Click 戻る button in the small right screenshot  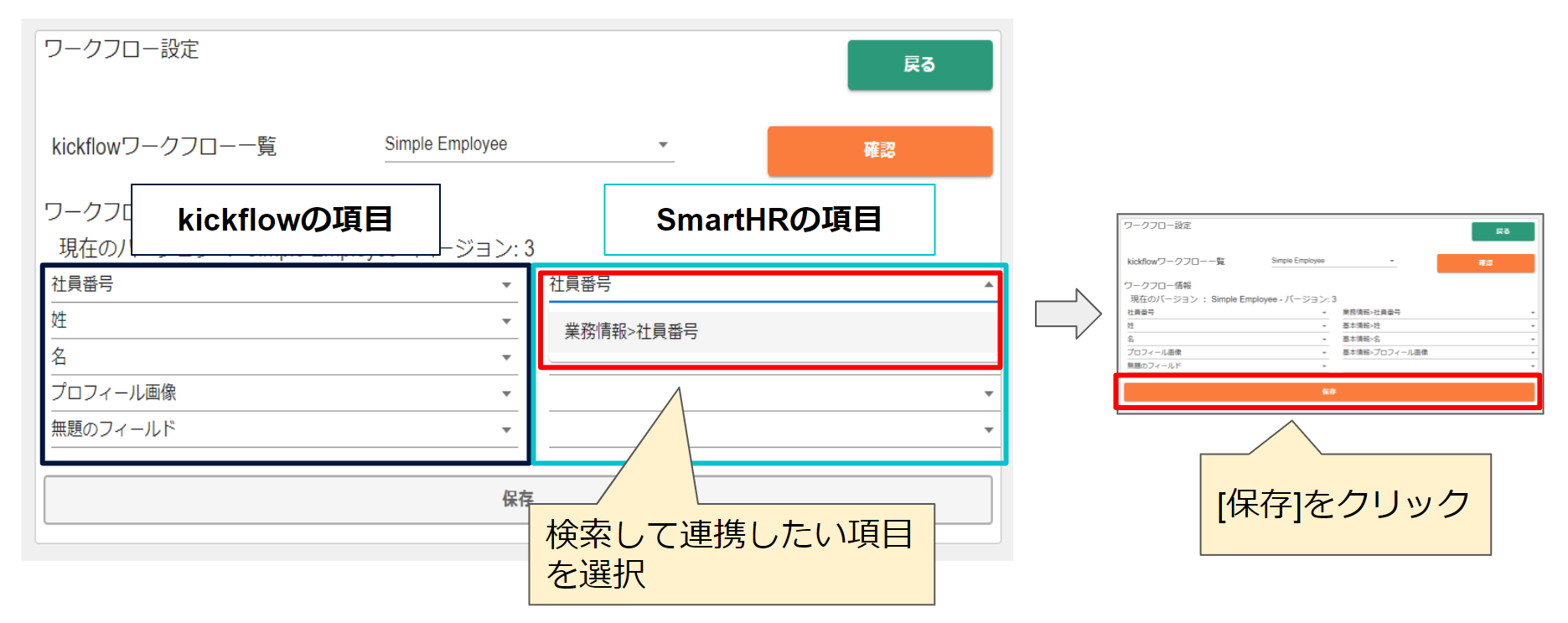[1503, 231]
